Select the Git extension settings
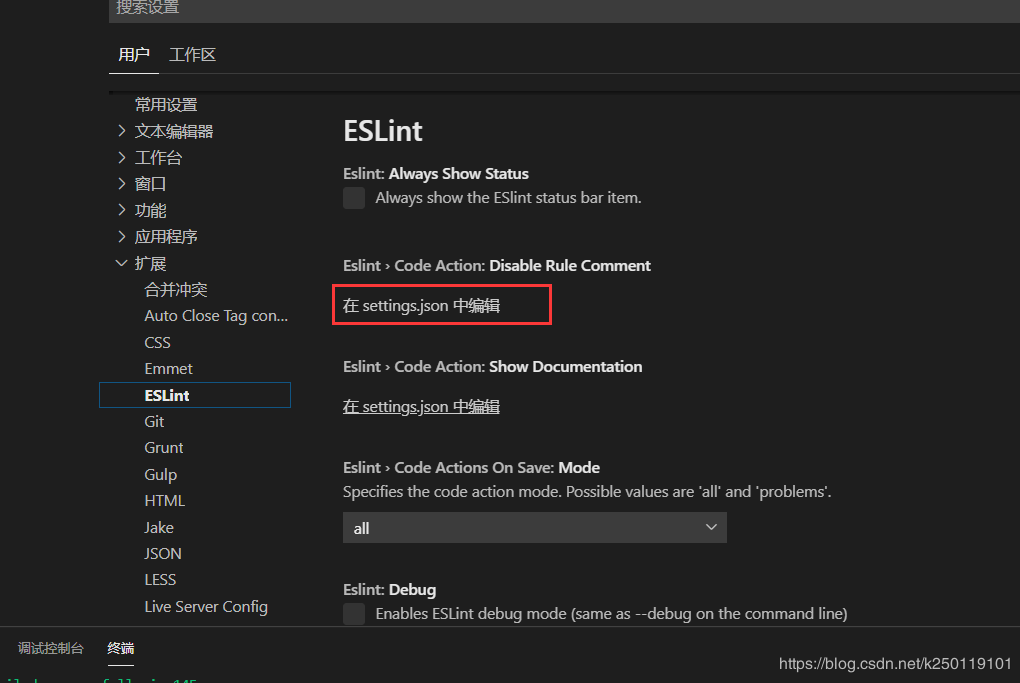The image size is (1020, 683). point(154,421)
